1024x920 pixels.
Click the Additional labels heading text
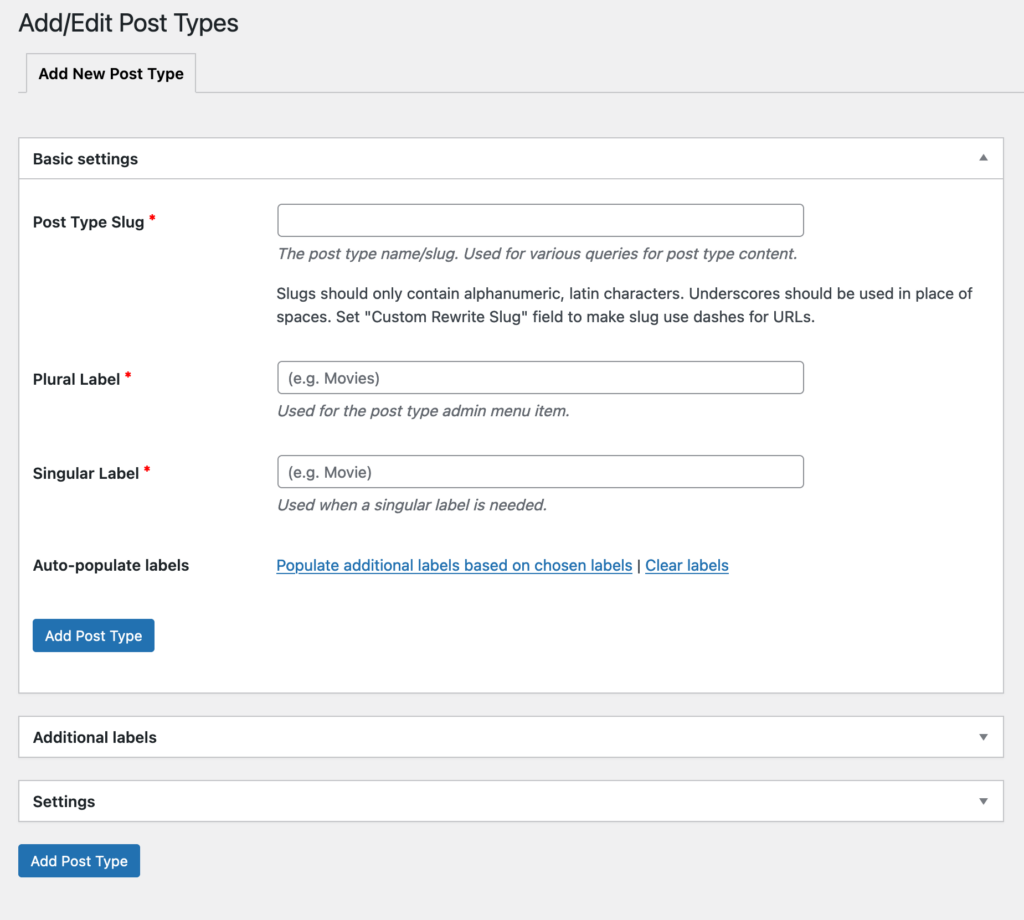95,737
